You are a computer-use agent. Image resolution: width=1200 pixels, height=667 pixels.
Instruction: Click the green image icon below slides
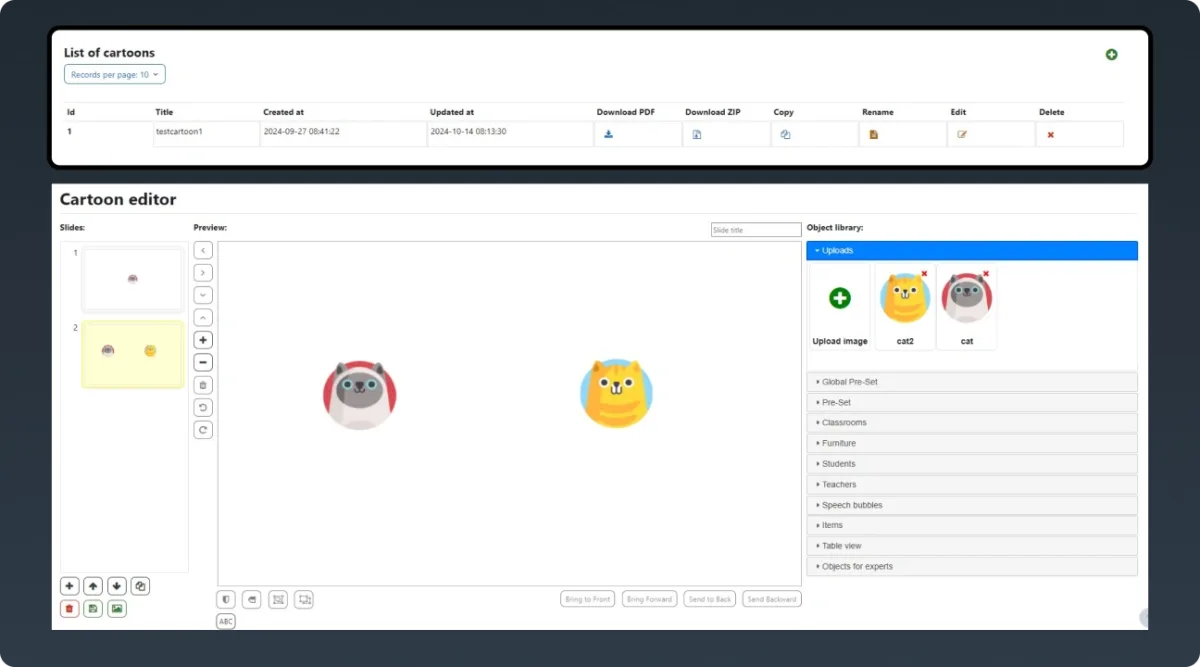pos(117,608)
